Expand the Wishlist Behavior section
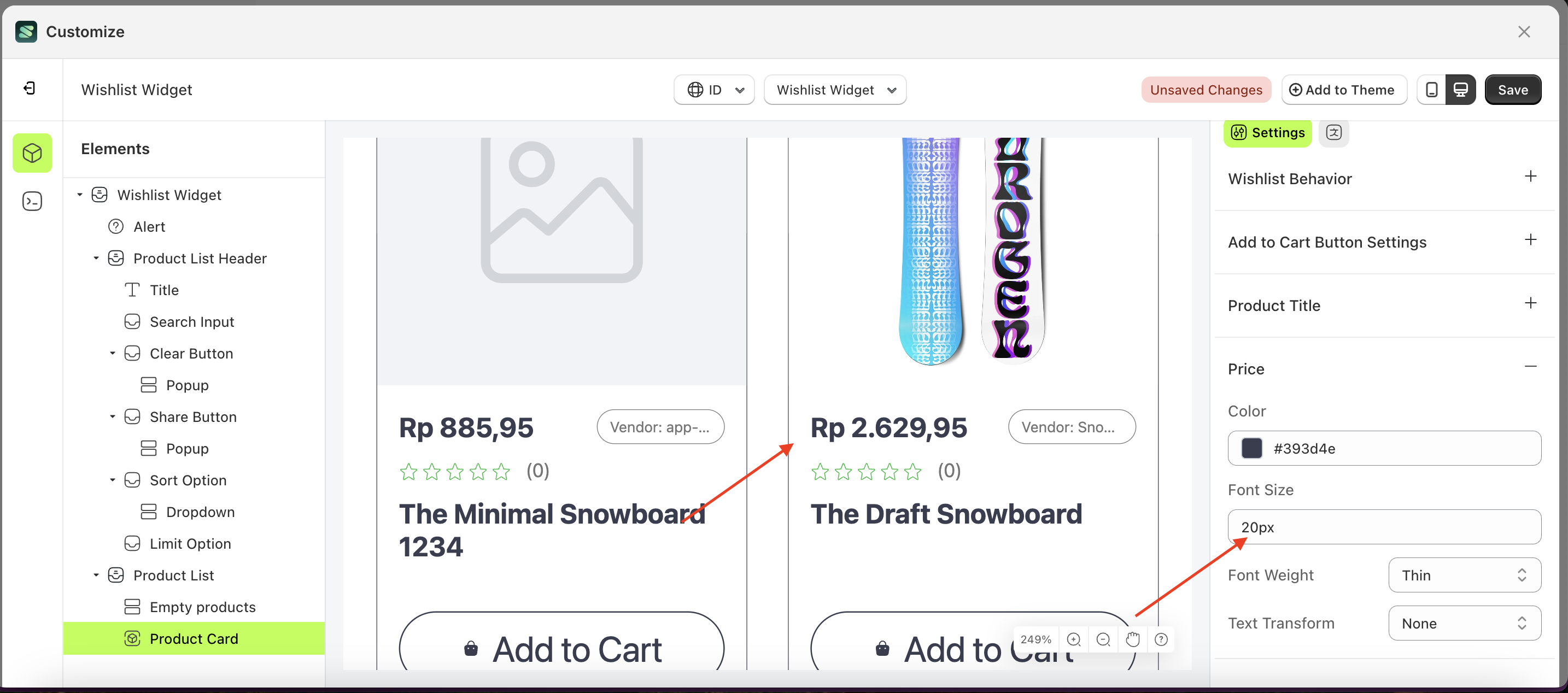 pos(1530,177)
